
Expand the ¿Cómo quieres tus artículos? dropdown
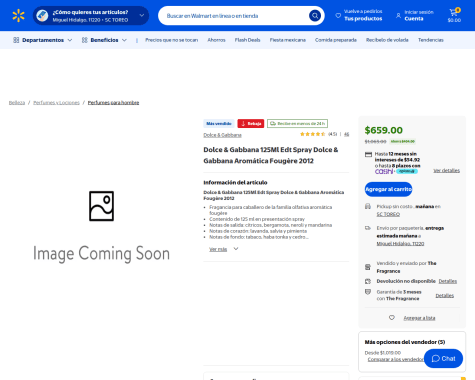click(142, 15)
